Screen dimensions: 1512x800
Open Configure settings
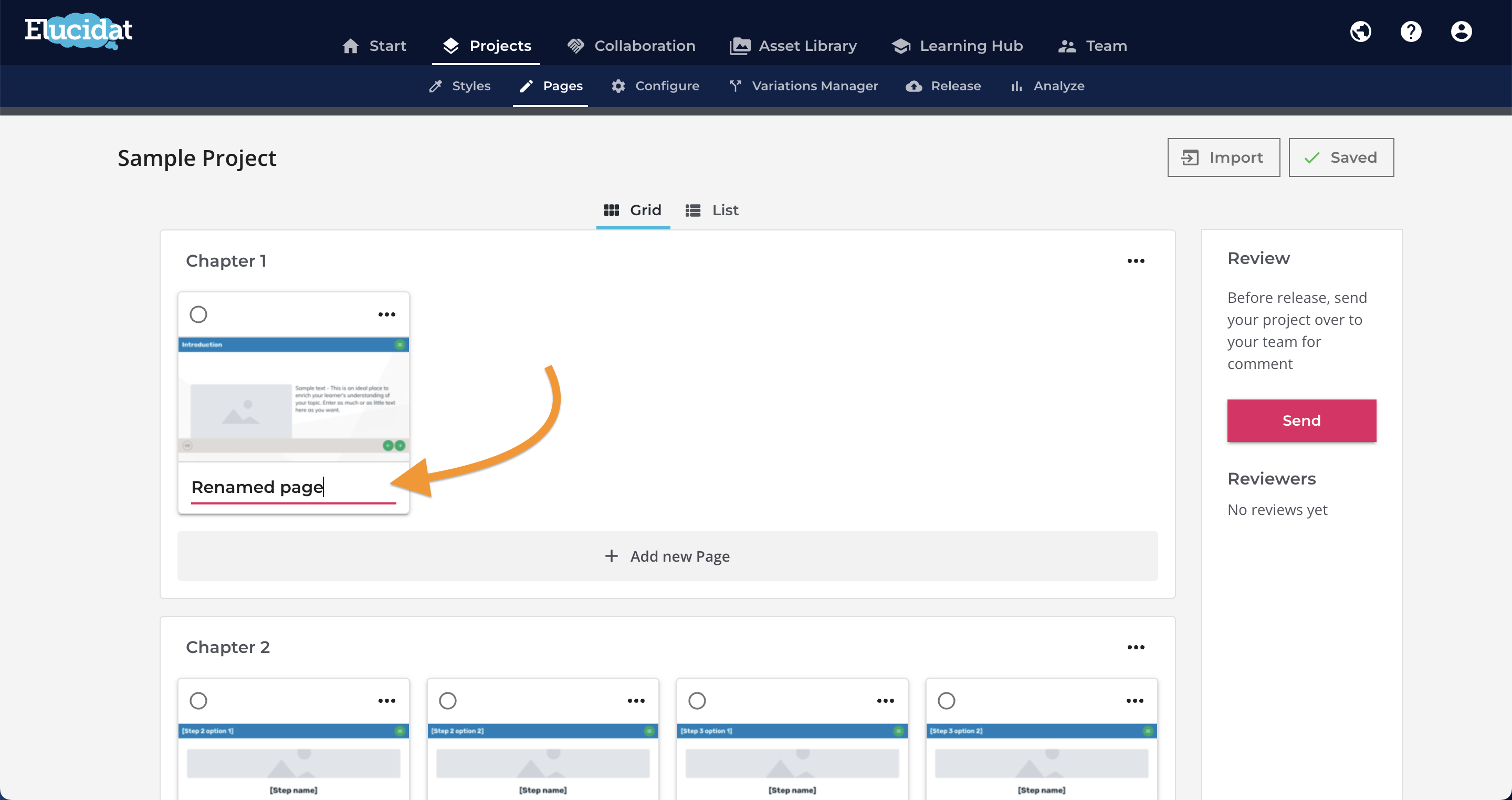655,86
